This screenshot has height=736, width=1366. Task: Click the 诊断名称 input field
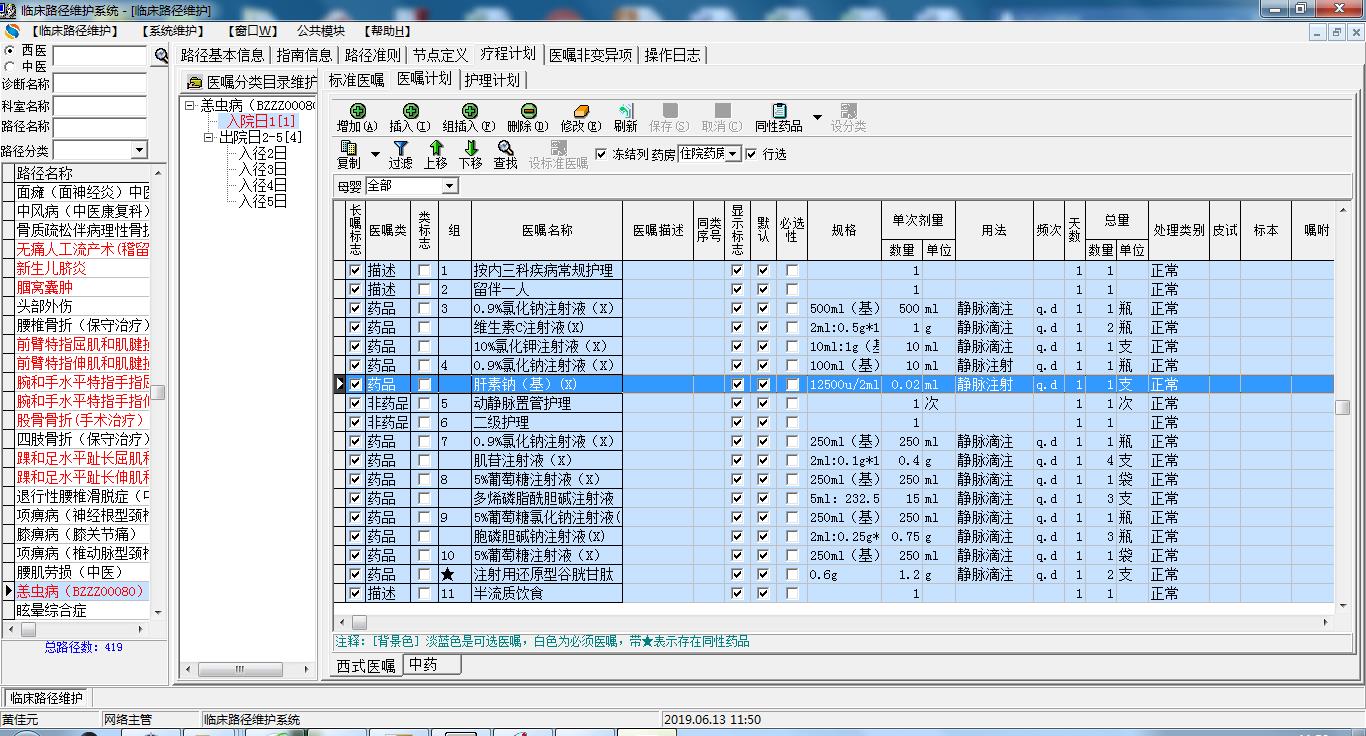tap(100, 84)
